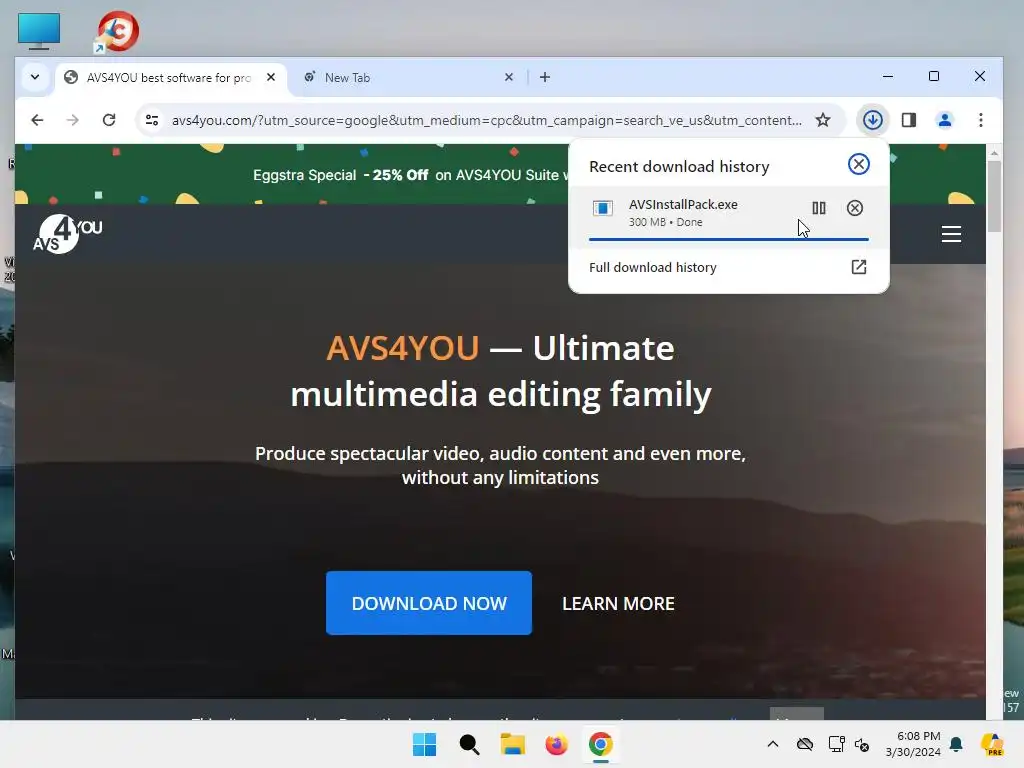Open the Chrome downloads toolbar icon

pyautogui.click(x=872, y=120)
